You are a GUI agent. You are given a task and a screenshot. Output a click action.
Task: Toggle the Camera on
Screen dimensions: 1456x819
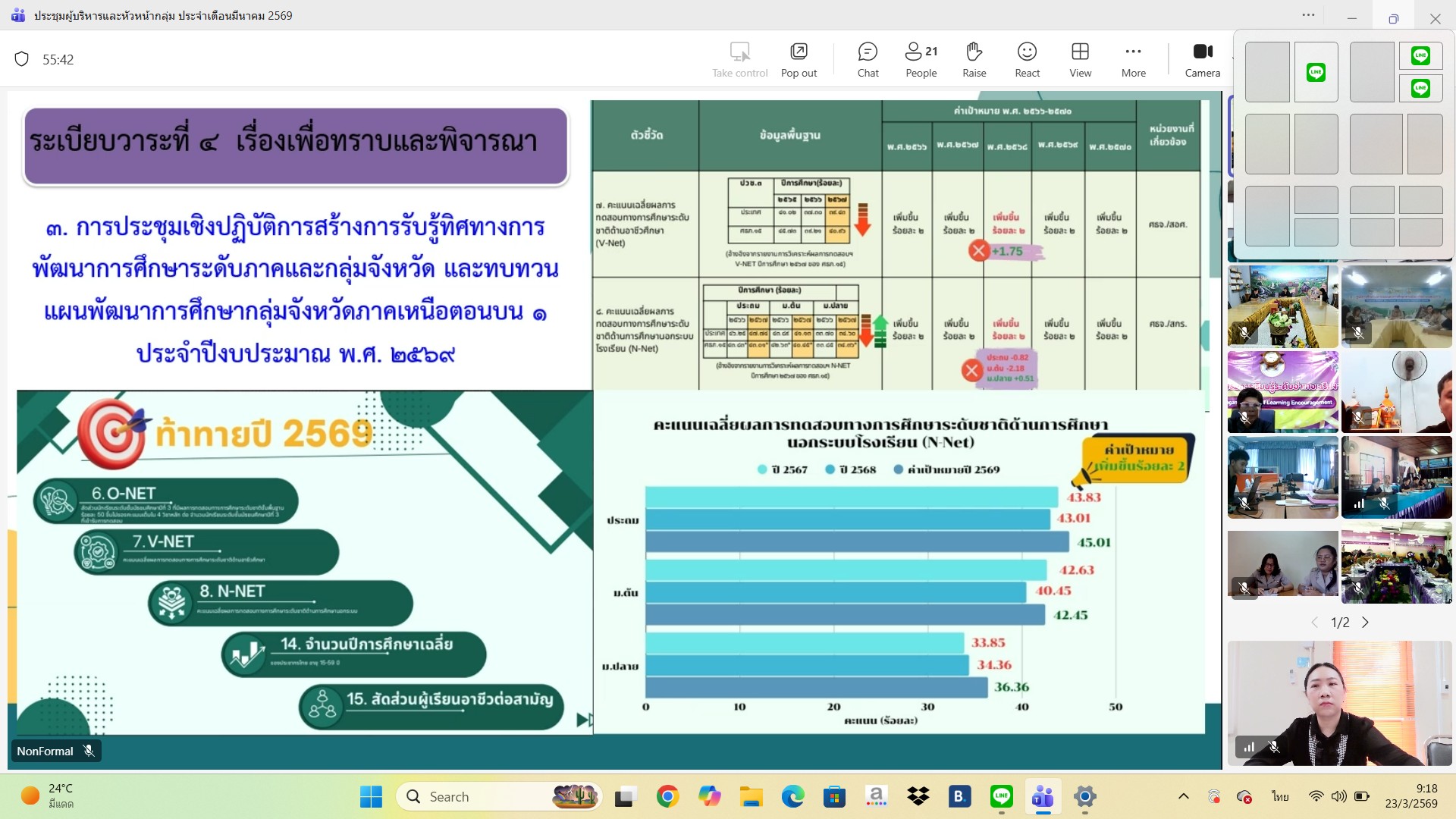click(1202, 59)
